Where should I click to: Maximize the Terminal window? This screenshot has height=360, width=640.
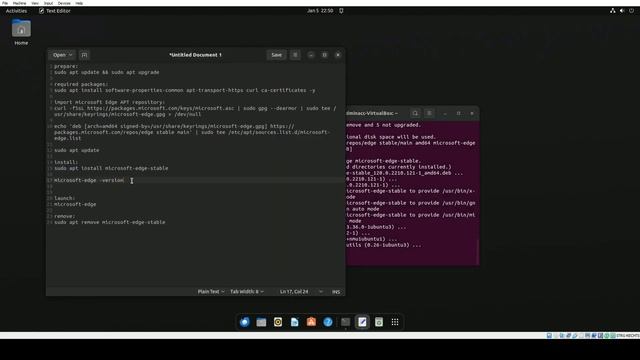pyautogui.click(x=459, y=113)
